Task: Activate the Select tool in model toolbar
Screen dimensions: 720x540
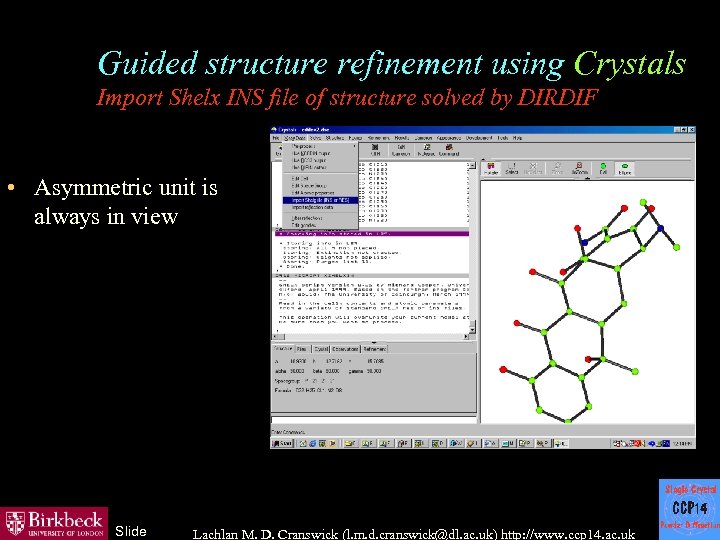Action: 512,169
